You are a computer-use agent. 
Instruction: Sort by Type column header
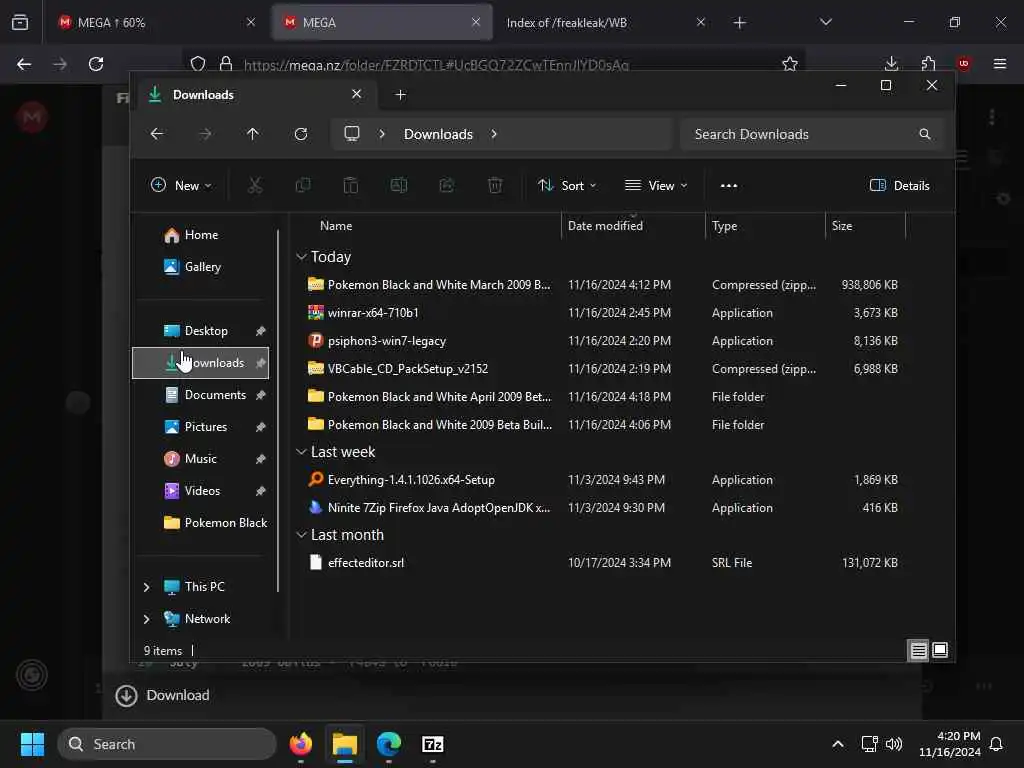tap(724, 225)
